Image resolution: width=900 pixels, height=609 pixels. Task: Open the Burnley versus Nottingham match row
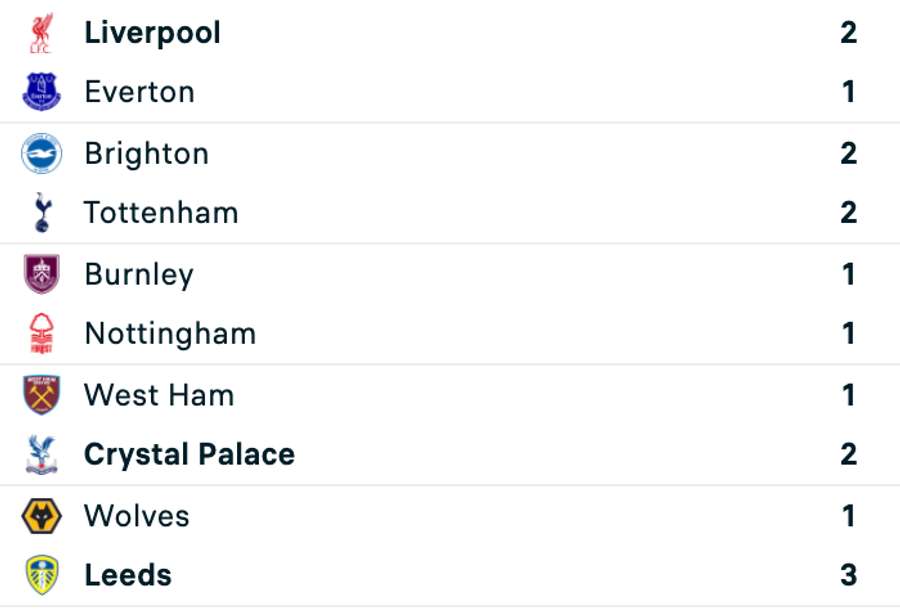pyautogui.click(x=450, y=303)
